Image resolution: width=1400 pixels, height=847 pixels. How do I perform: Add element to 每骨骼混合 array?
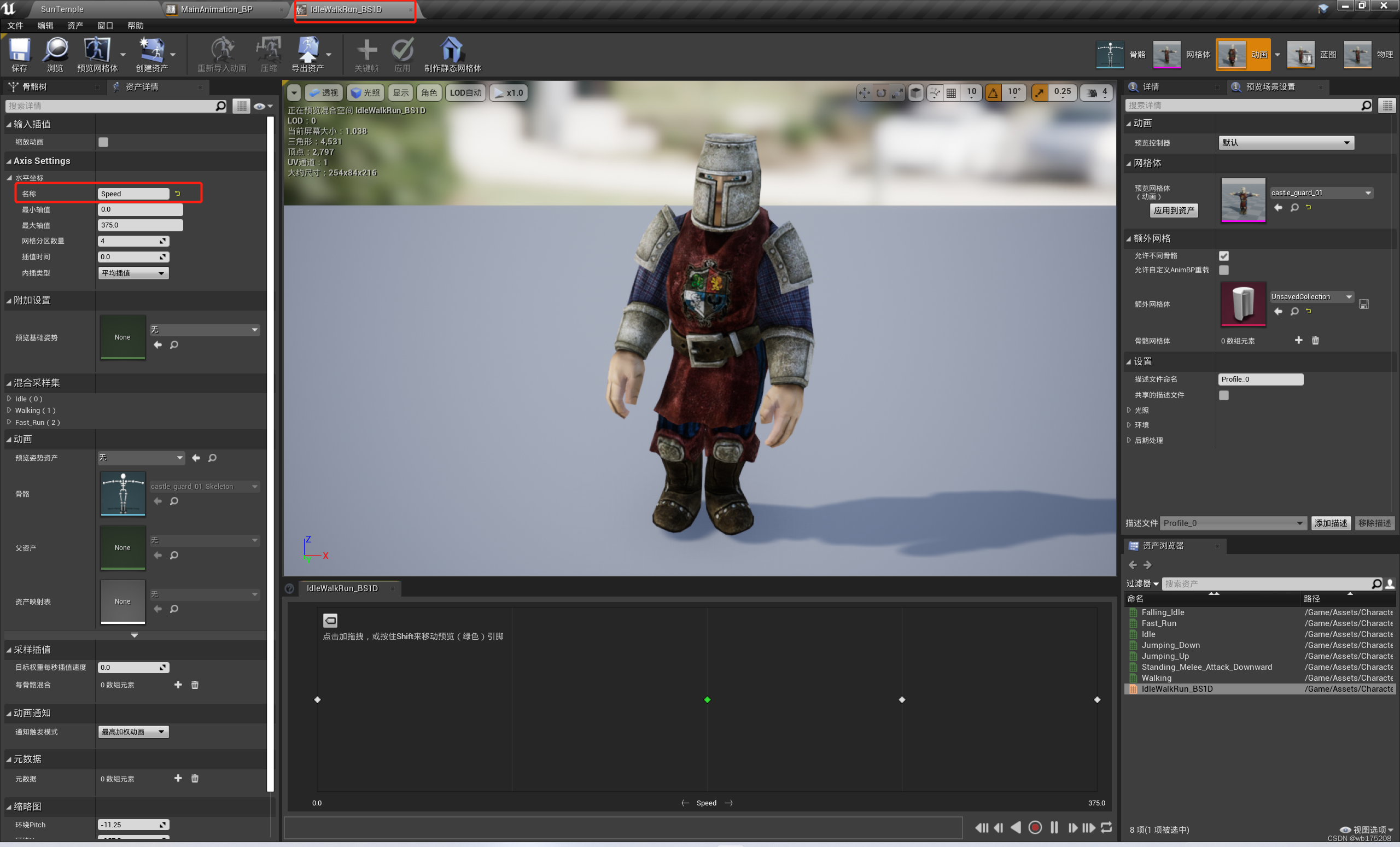178,685
